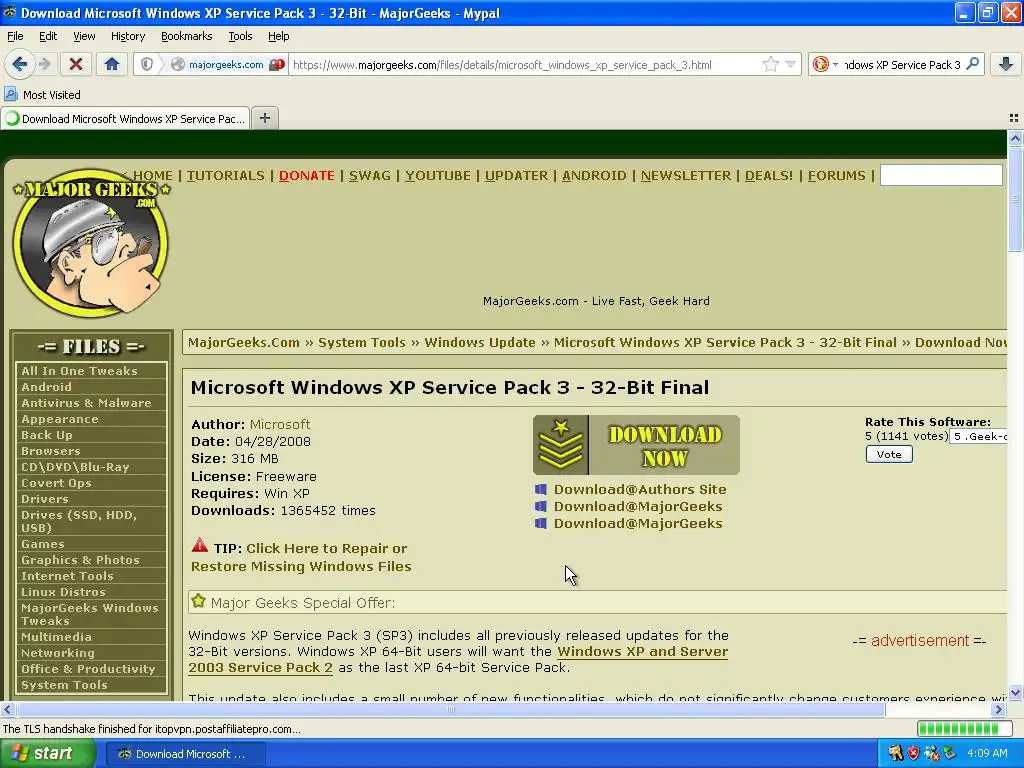Open the Edit menu
The height and width of the screenshot is (768, 1024).
(x=48, y=36)
